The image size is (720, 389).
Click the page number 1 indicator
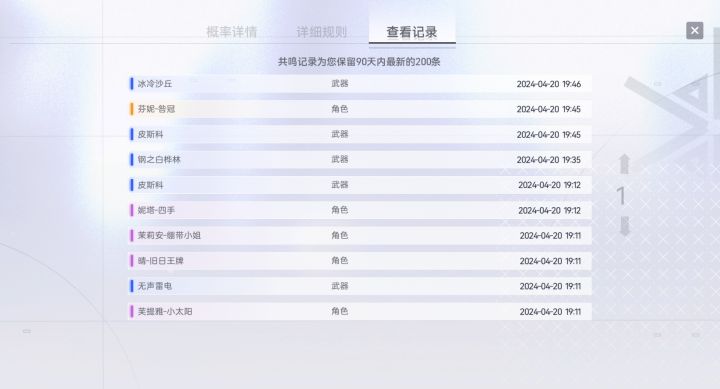click(x=621, y=196)
